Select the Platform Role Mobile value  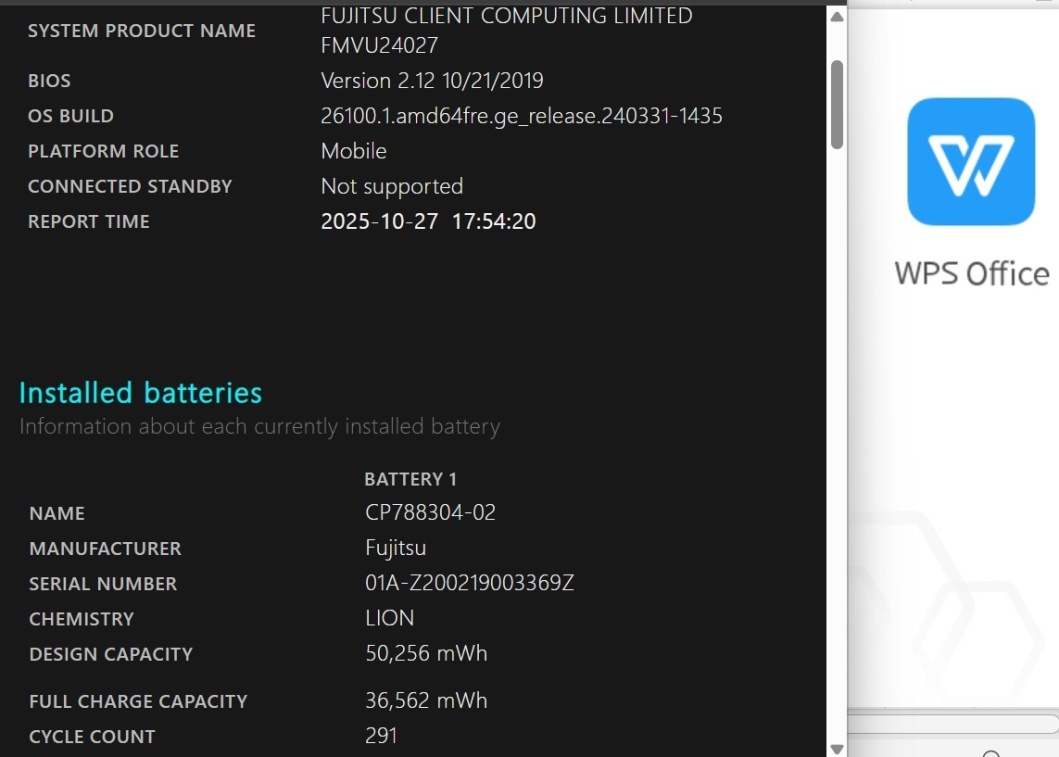[354, 151]
